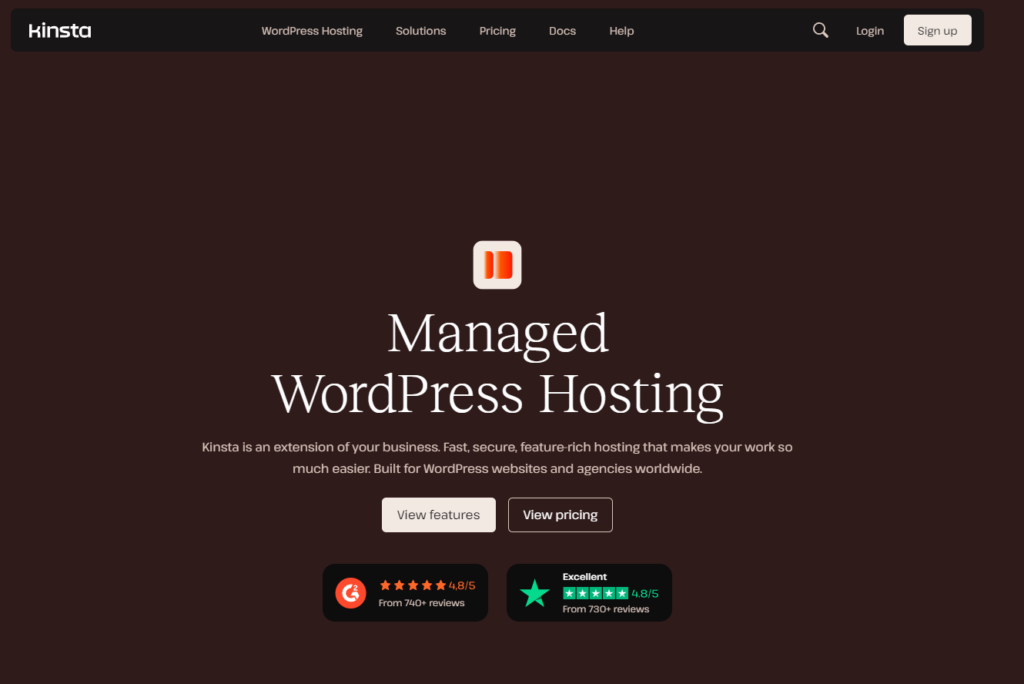Click the orange G2 star rating 4.8/5
Screen dimensions: 1024x684
coord(427,585)
